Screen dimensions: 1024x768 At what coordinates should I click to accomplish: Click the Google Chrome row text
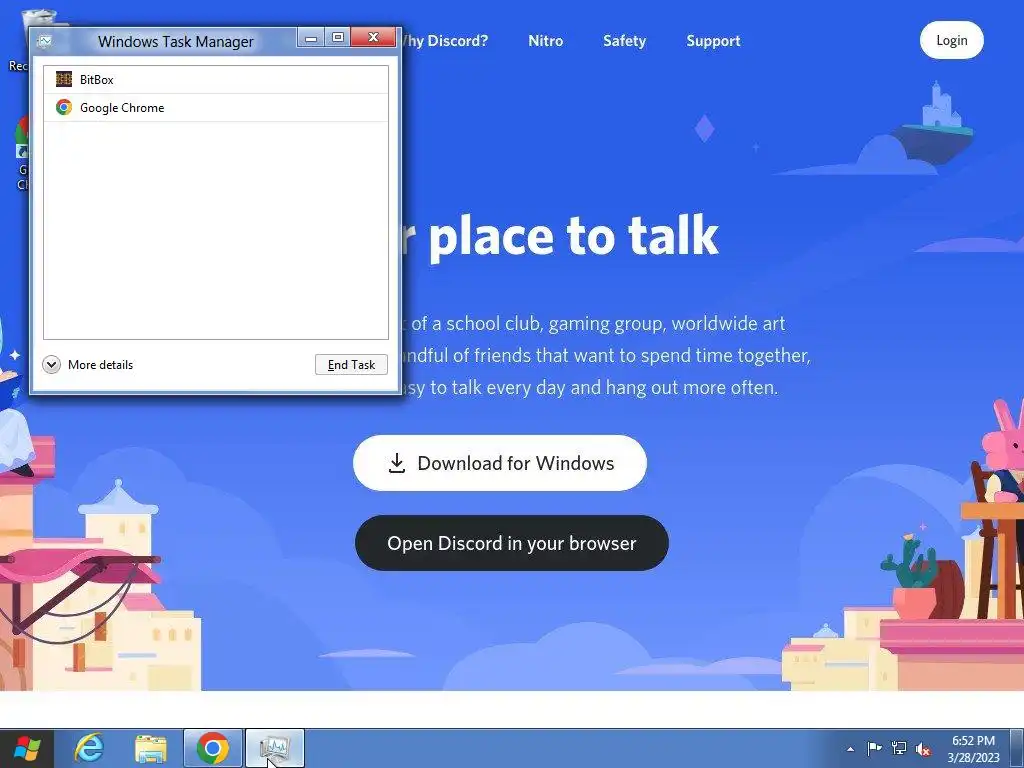tap(122, 108)
